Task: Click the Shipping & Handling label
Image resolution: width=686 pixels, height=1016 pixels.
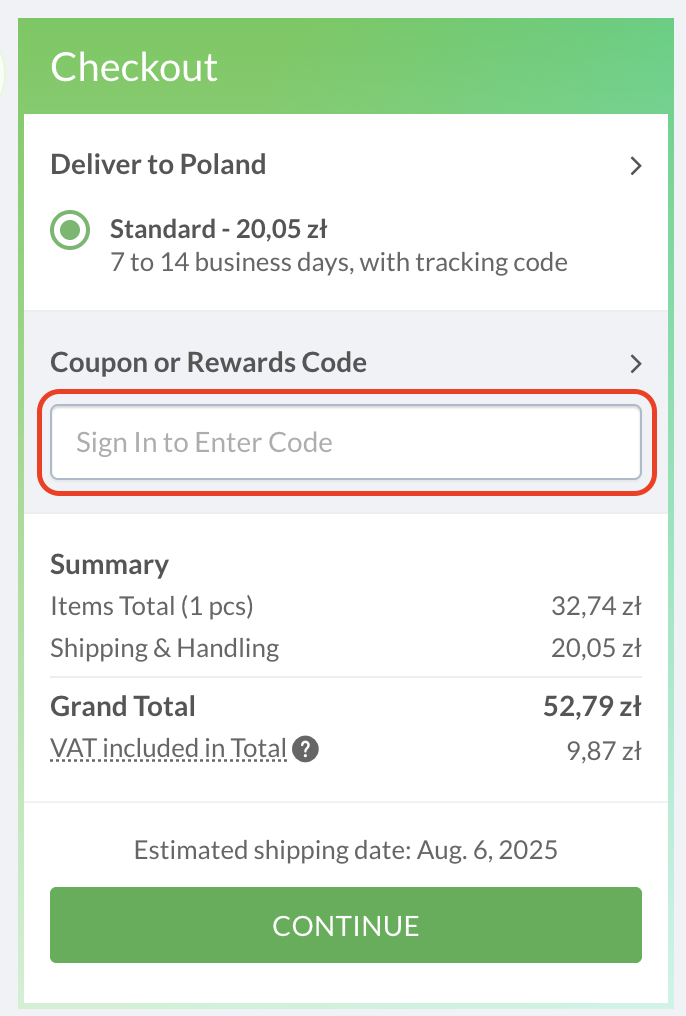Action: tap(165, 648)
